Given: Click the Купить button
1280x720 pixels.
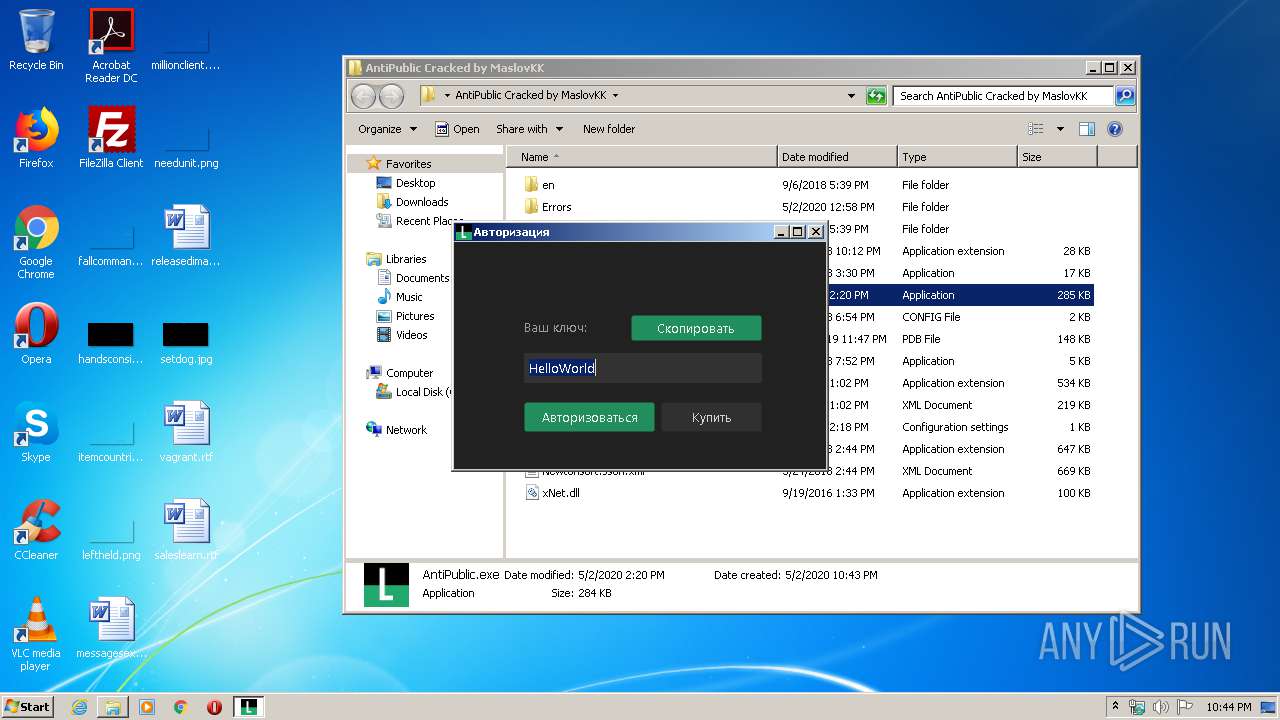Looking at the screenshot, I should click(x=711, y=417).
